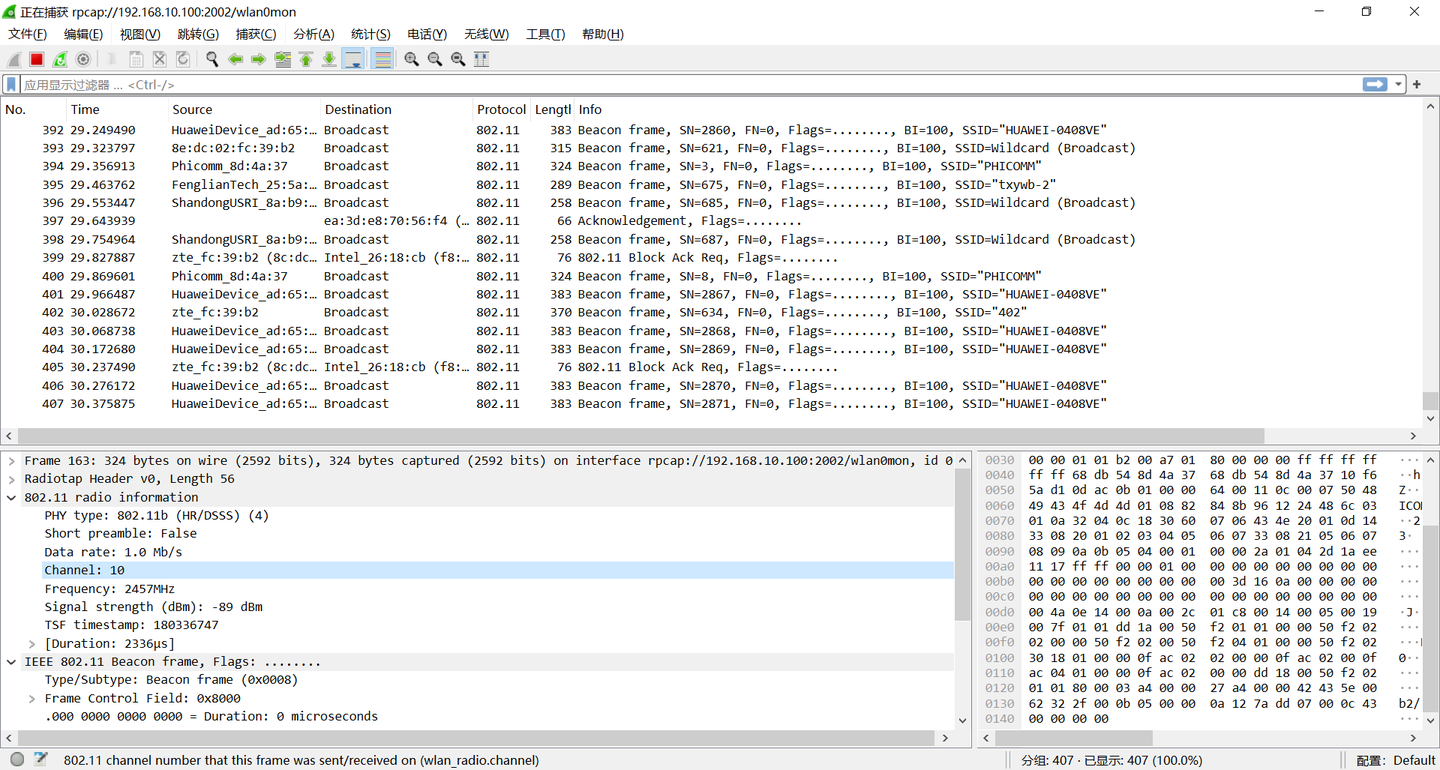Click the display filter bookmark icon
The image size is (1440, 770).
coord(12,85)
